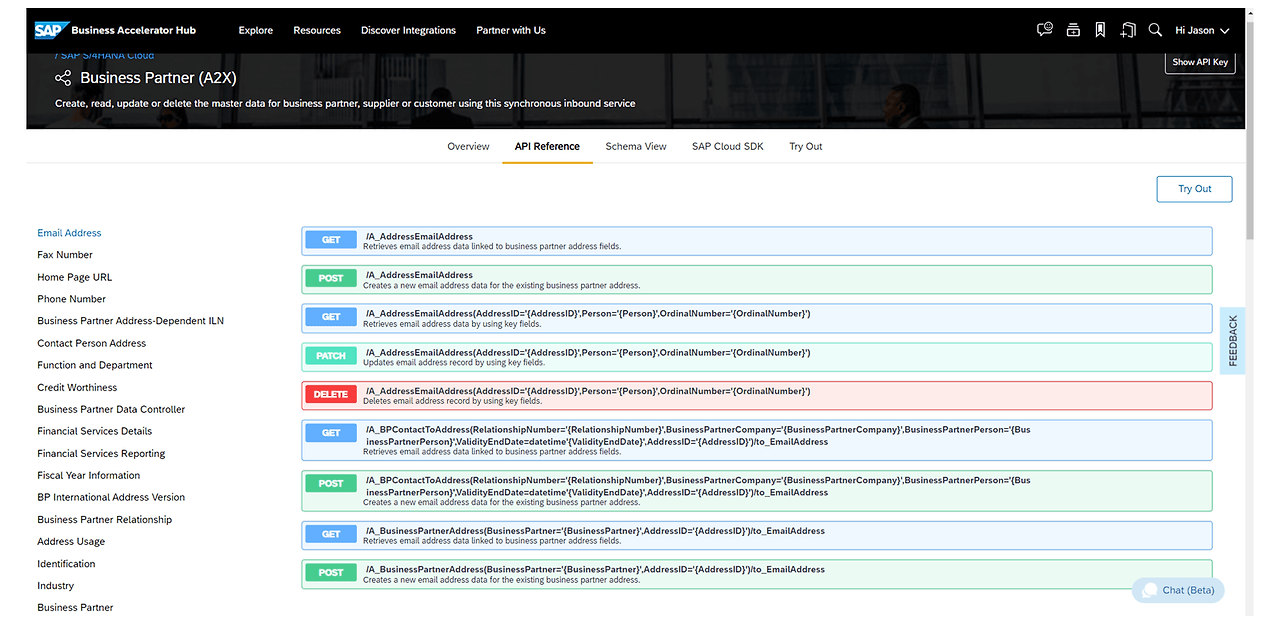Open Business Partner Address-Dependent ILN entry

131,321
